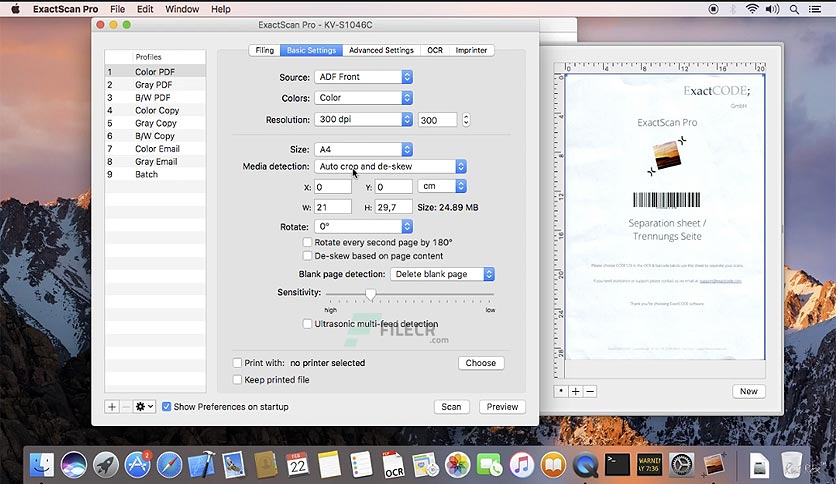Screen dimensions: 836x484
Task: Launch Siri from the Dock
Action: coord(74,464)
